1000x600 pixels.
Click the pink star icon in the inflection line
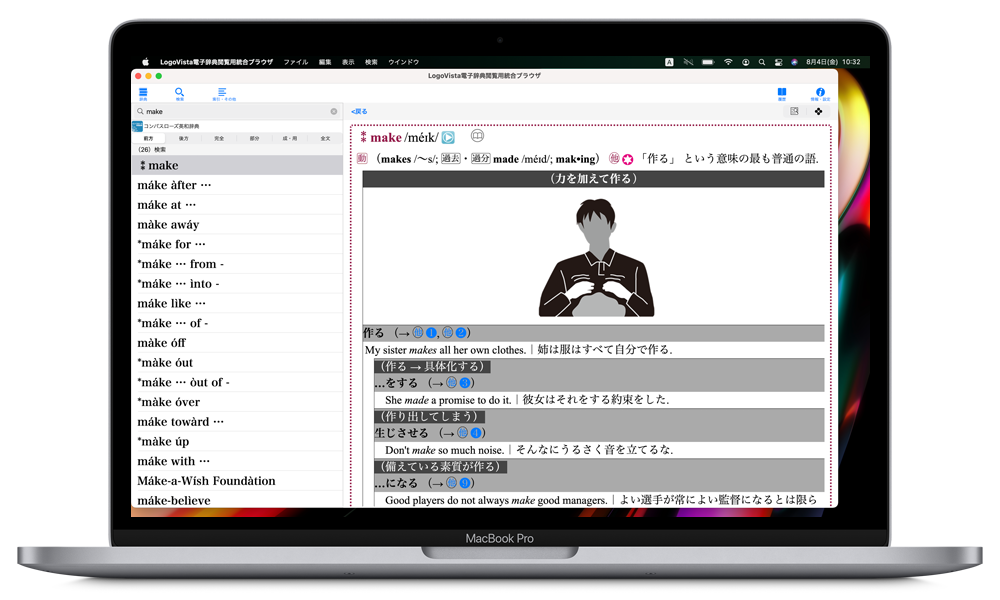point(628,159)
